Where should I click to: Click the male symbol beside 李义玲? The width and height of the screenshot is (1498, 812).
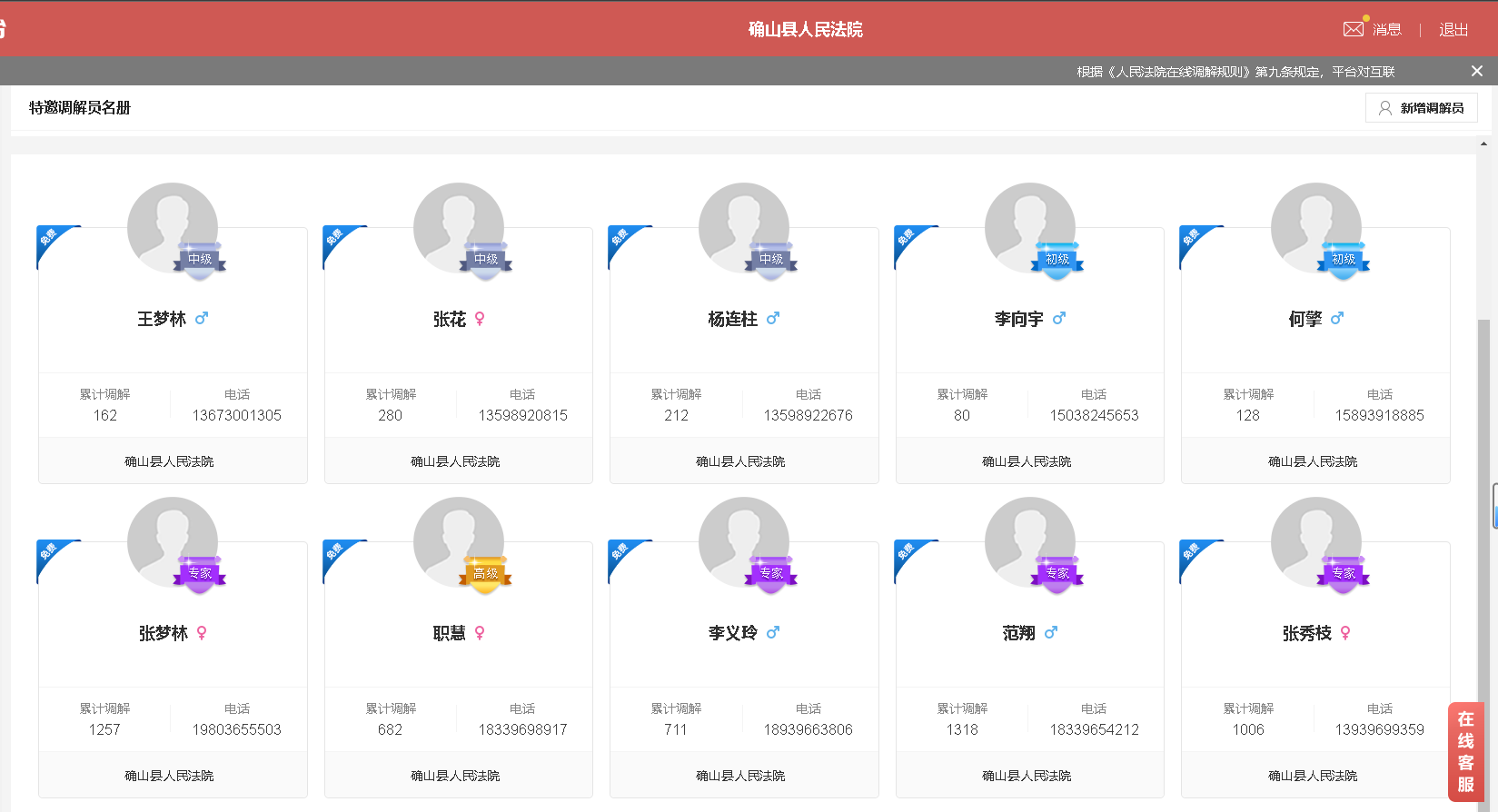(x=773, y=633)
